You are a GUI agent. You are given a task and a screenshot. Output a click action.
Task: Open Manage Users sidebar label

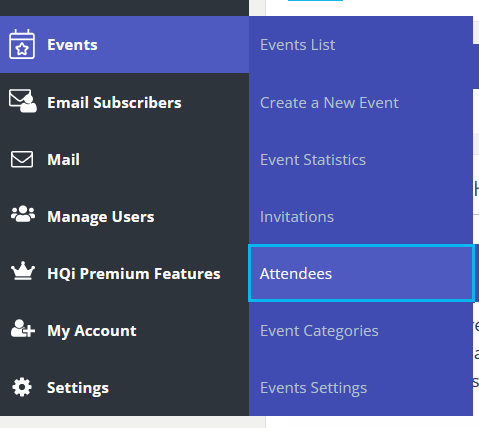pyautogui.click(x=101, y=217)
